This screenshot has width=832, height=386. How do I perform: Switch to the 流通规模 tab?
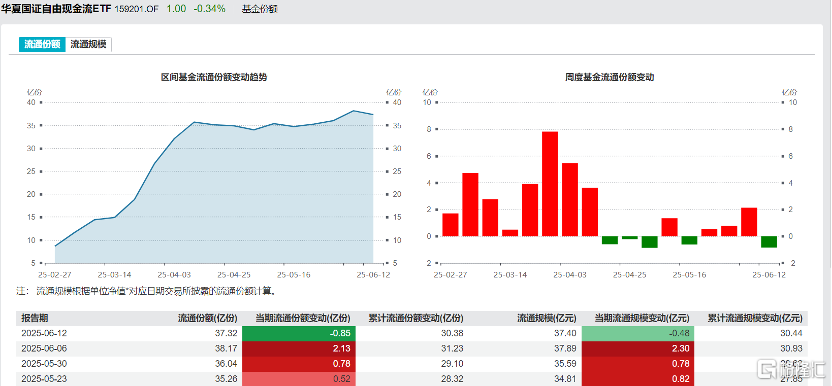tap(89, 45)
